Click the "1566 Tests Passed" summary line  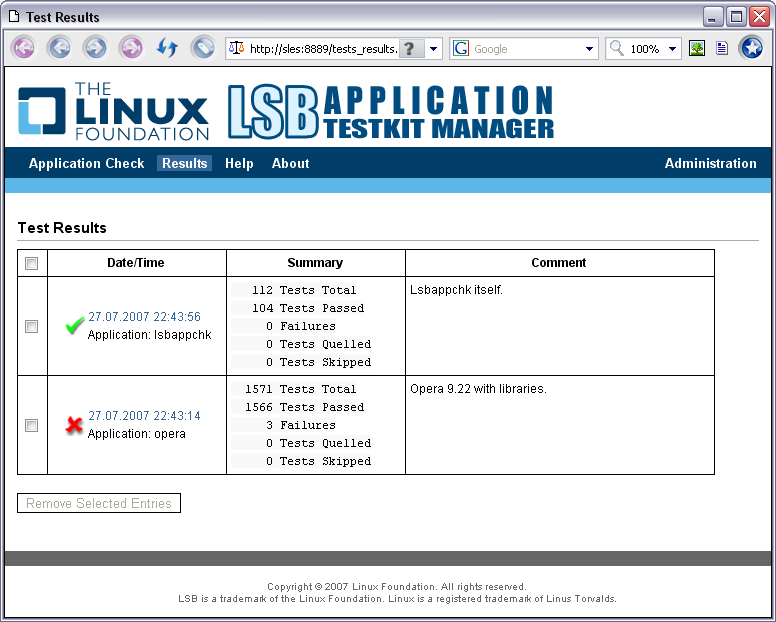point(304,407)
